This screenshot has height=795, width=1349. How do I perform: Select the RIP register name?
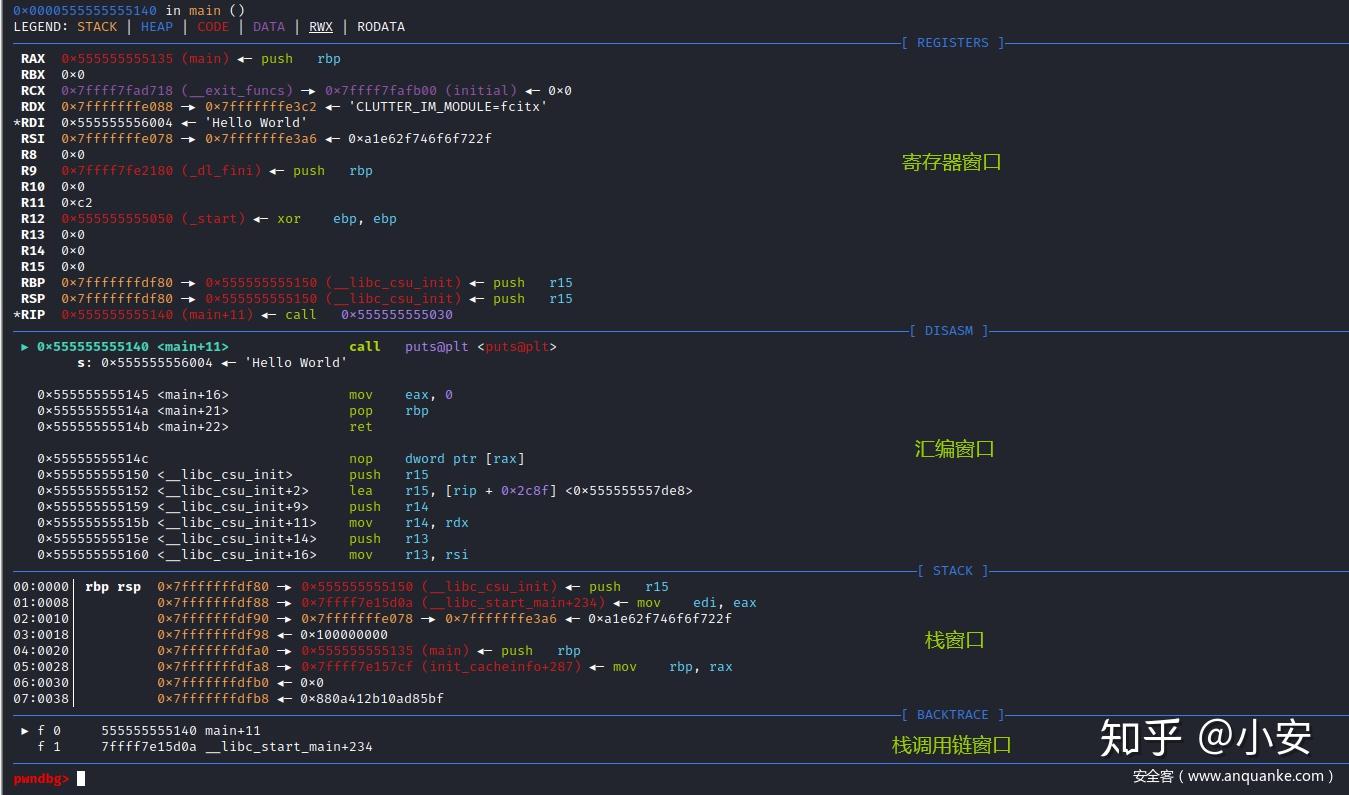coord(33,314)
